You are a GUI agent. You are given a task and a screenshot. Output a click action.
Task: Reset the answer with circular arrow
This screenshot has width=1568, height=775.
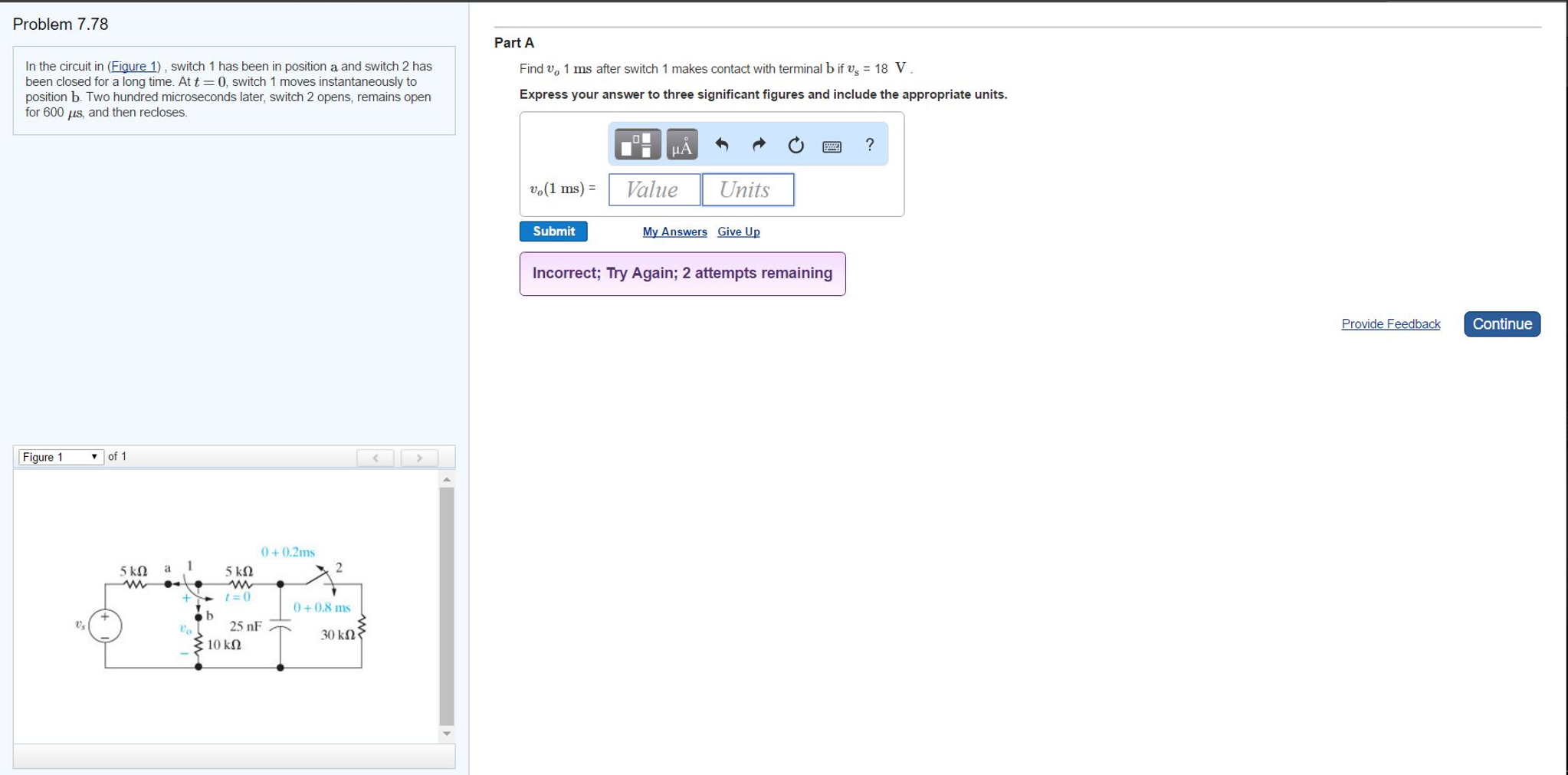795,145
